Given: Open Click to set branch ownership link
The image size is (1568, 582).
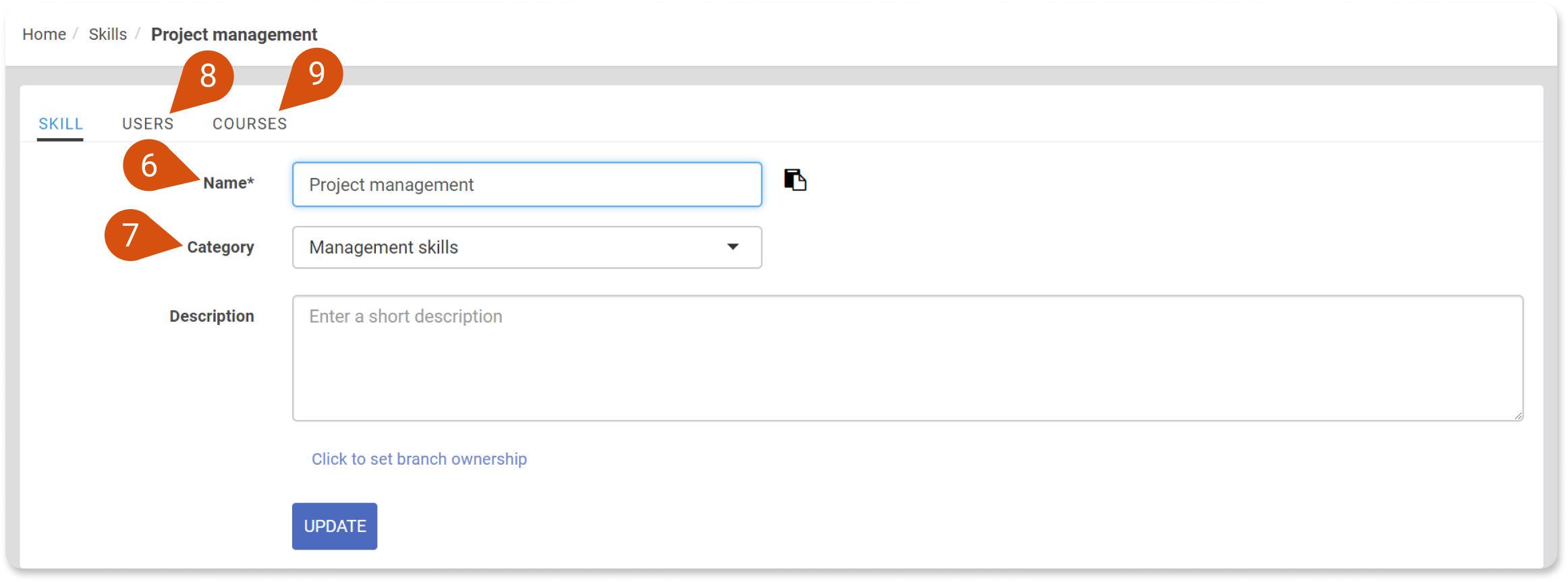Looking at the screenshot, I should coord(419,459).
